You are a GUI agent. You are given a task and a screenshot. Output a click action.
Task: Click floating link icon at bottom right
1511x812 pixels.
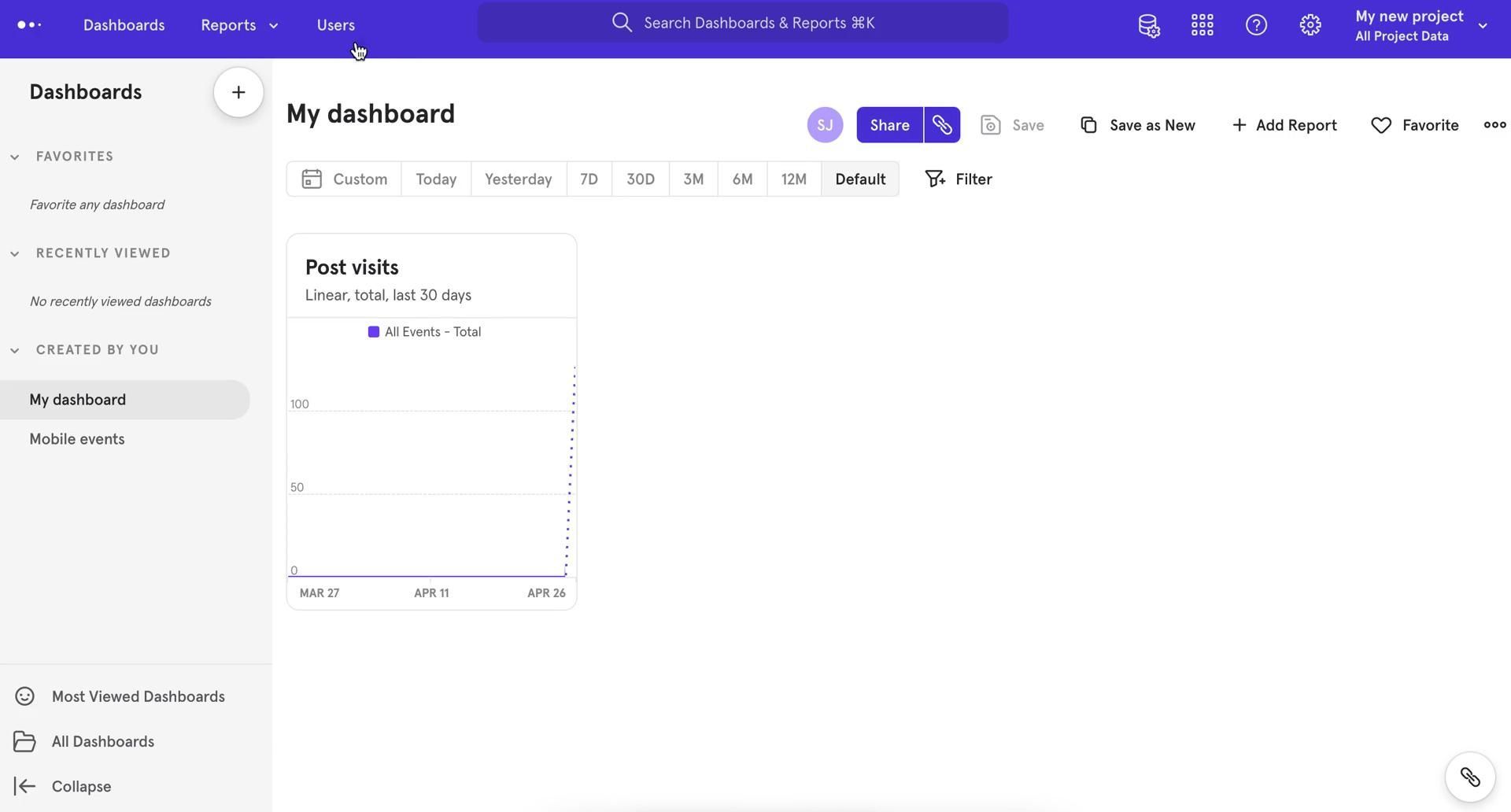(1469, 777)
